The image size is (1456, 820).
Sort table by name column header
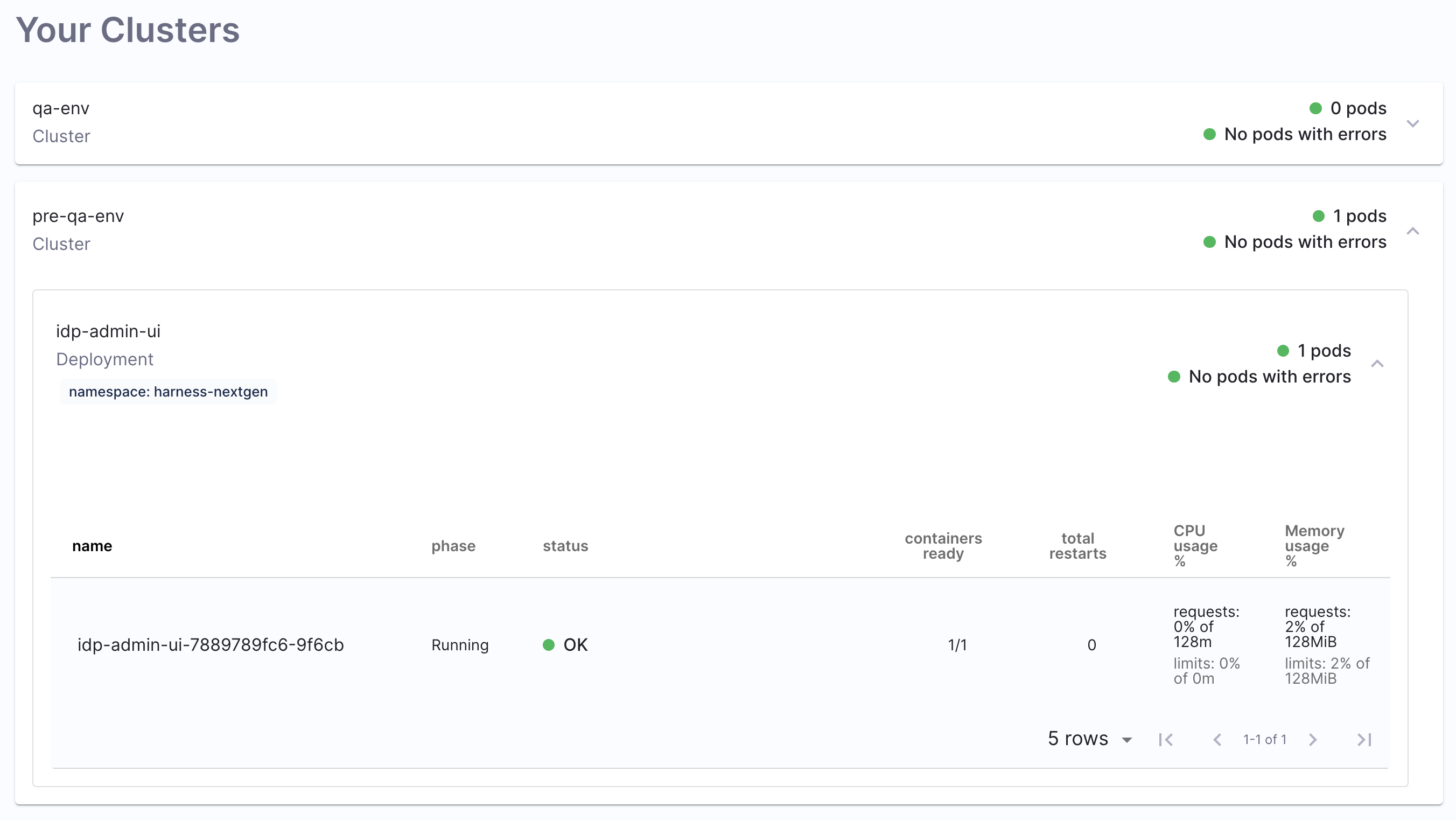click(x=92, y=546)
